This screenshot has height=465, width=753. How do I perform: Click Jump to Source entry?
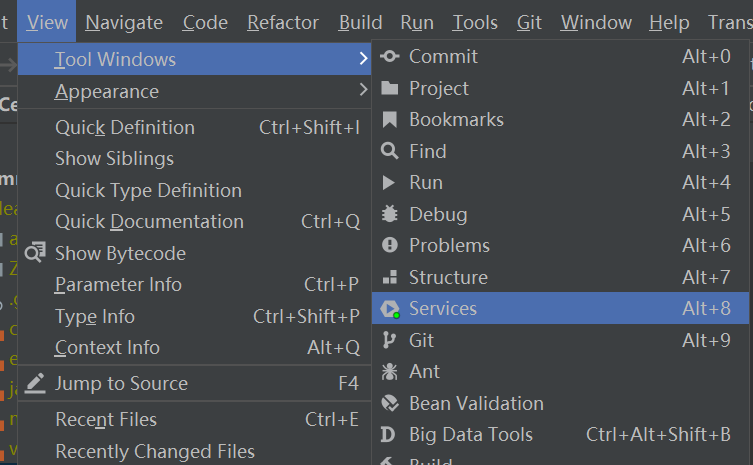click(121, 384)
